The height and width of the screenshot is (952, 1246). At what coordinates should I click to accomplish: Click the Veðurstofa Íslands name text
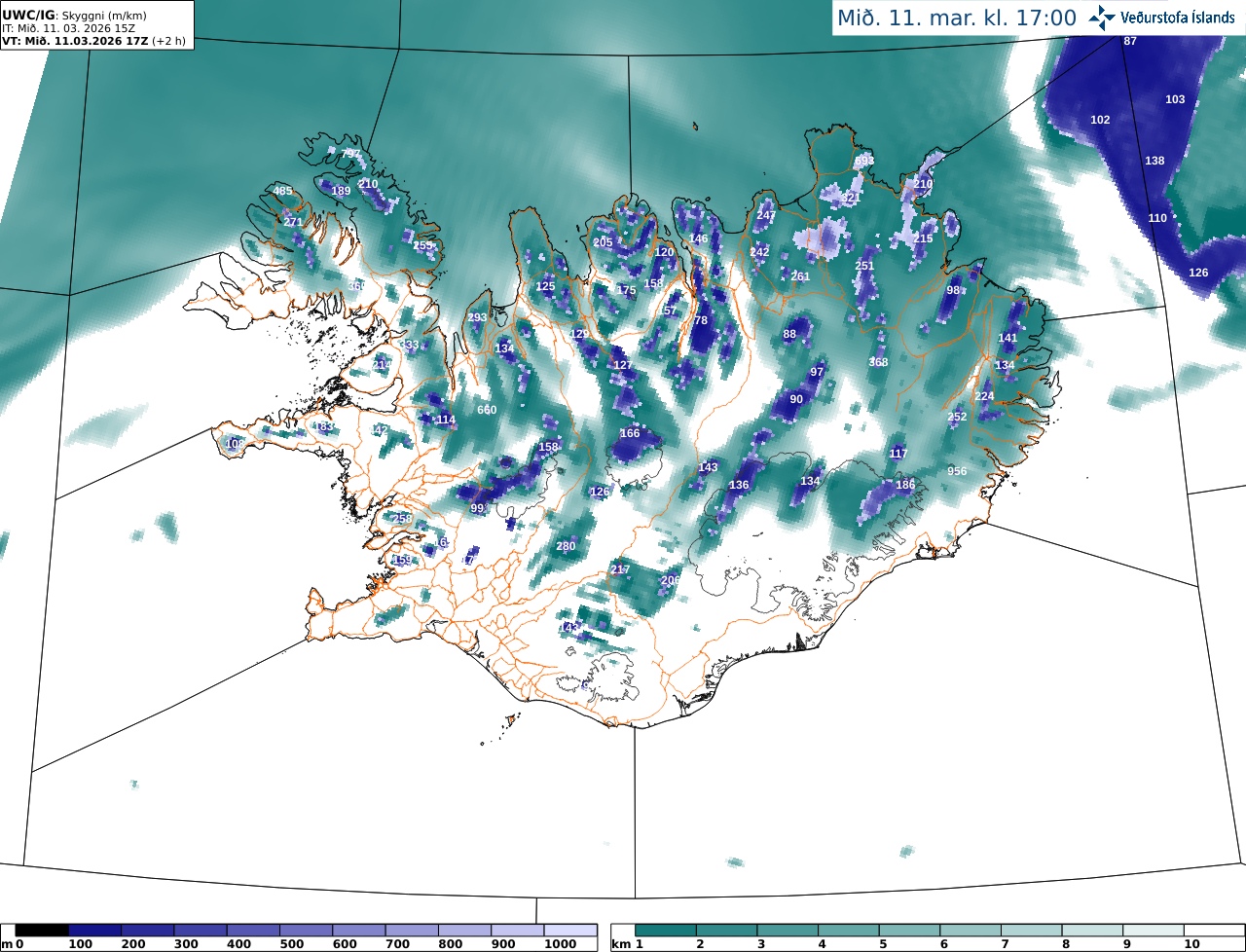1179,18
